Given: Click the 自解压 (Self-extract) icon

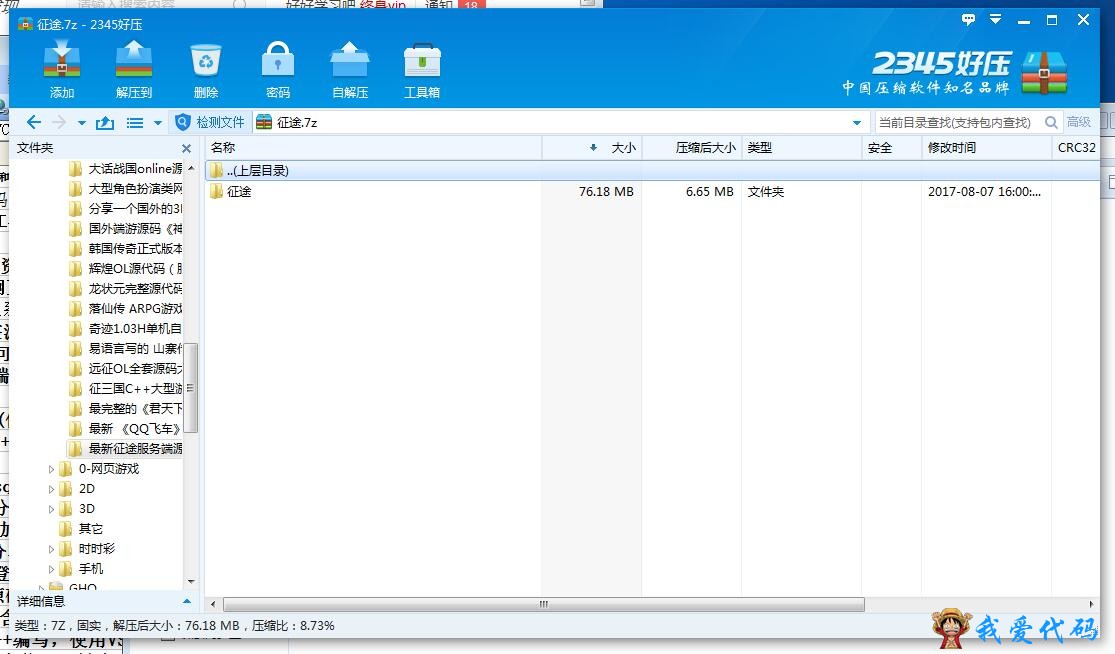Looking at the screenshot, I should click(350, 69).
